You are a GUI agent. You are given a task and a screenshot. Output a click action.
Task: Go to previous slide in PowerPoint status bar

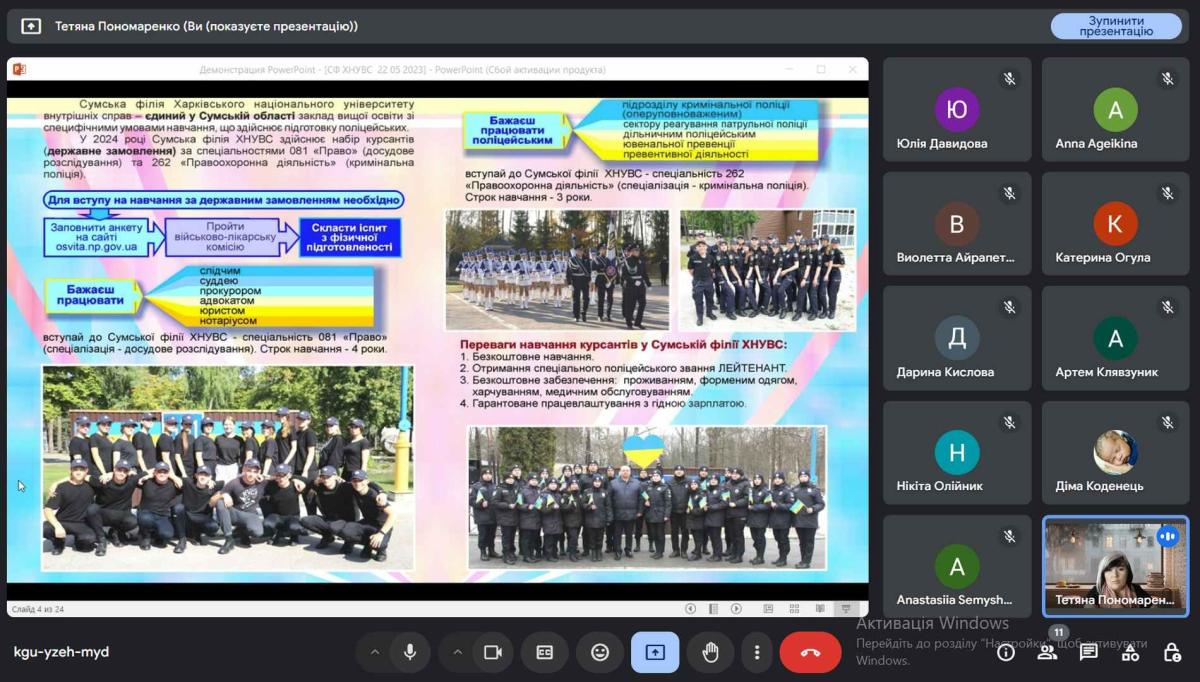(x=690, y=608)
